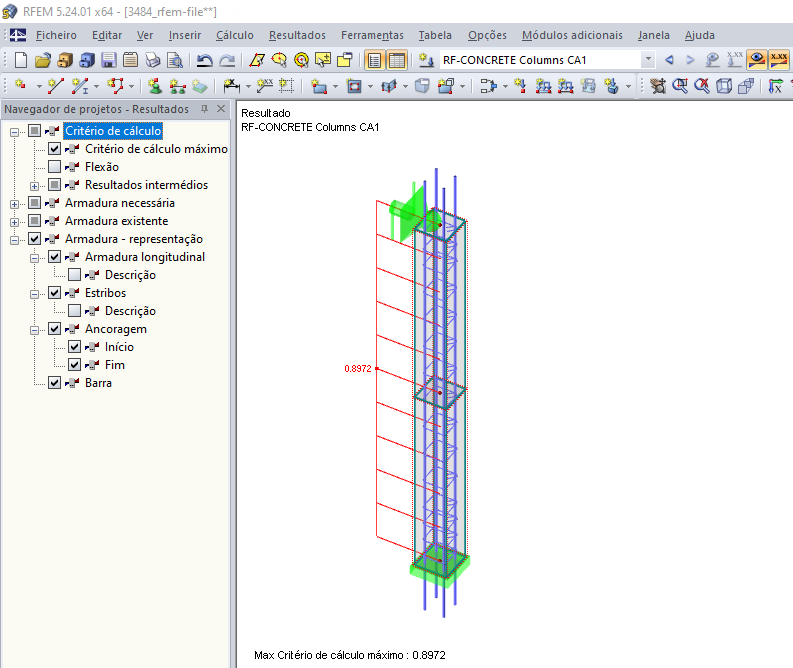
Task: Redo the last undone action
Action: pos(227,60)
